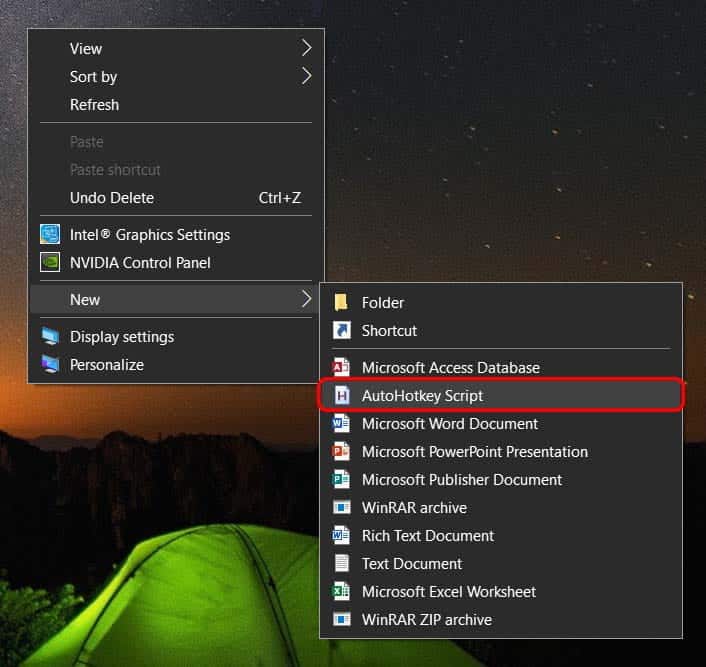Create a new Shortcut

click(x=501, y=331)
